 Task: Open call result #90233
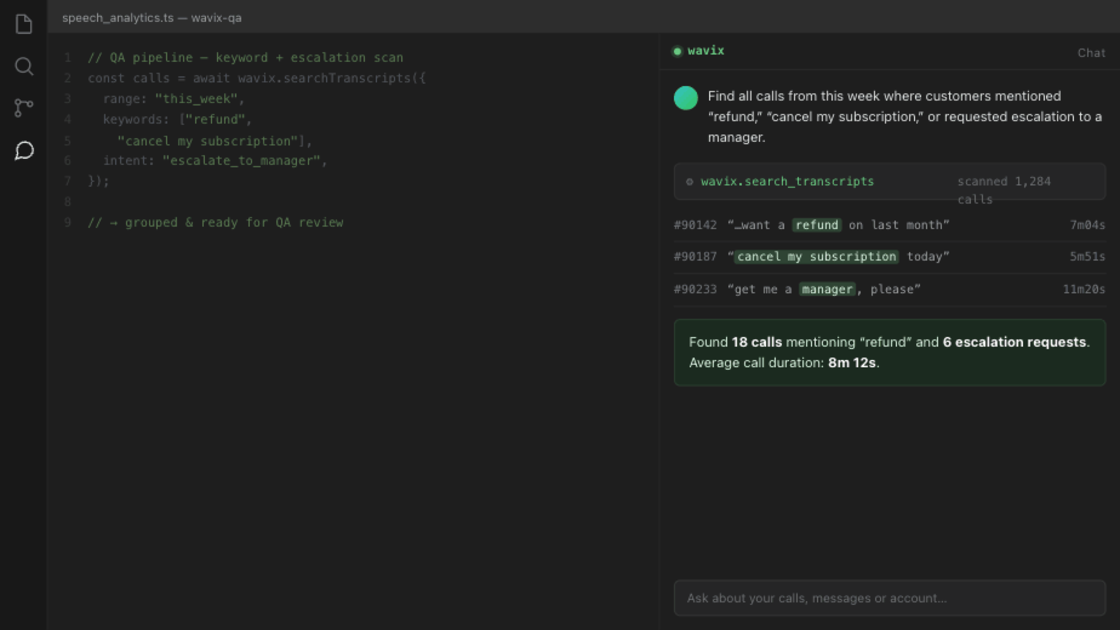pyautogui.click(x=889, y=289)
